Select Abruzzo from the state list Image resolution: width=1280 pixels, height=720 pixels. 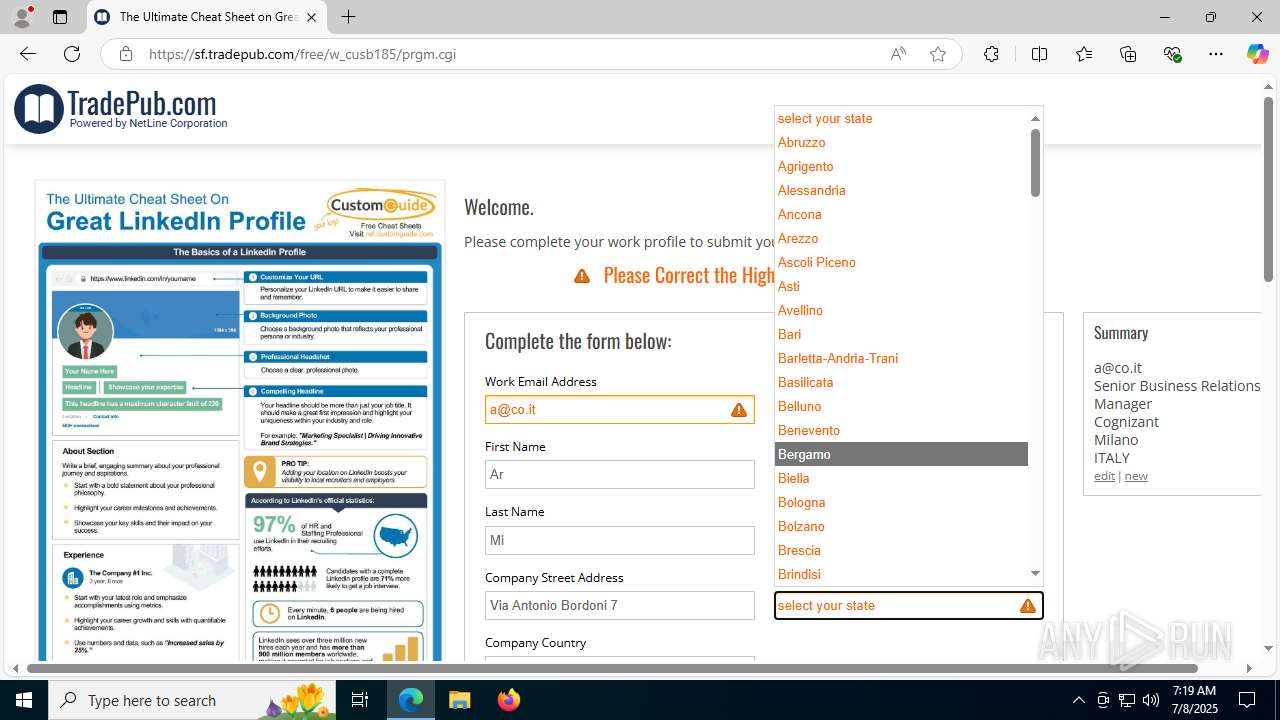click(901, 142)
